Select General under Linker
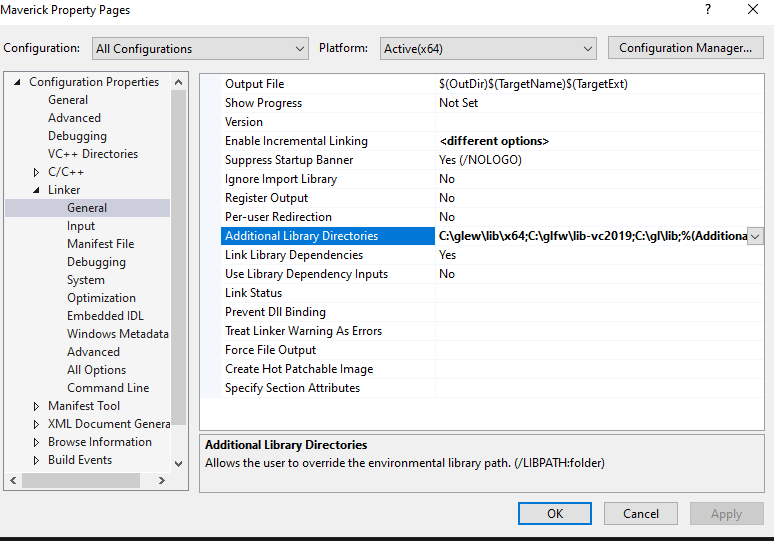Viewport: 774px width, 541px height. 87,208
